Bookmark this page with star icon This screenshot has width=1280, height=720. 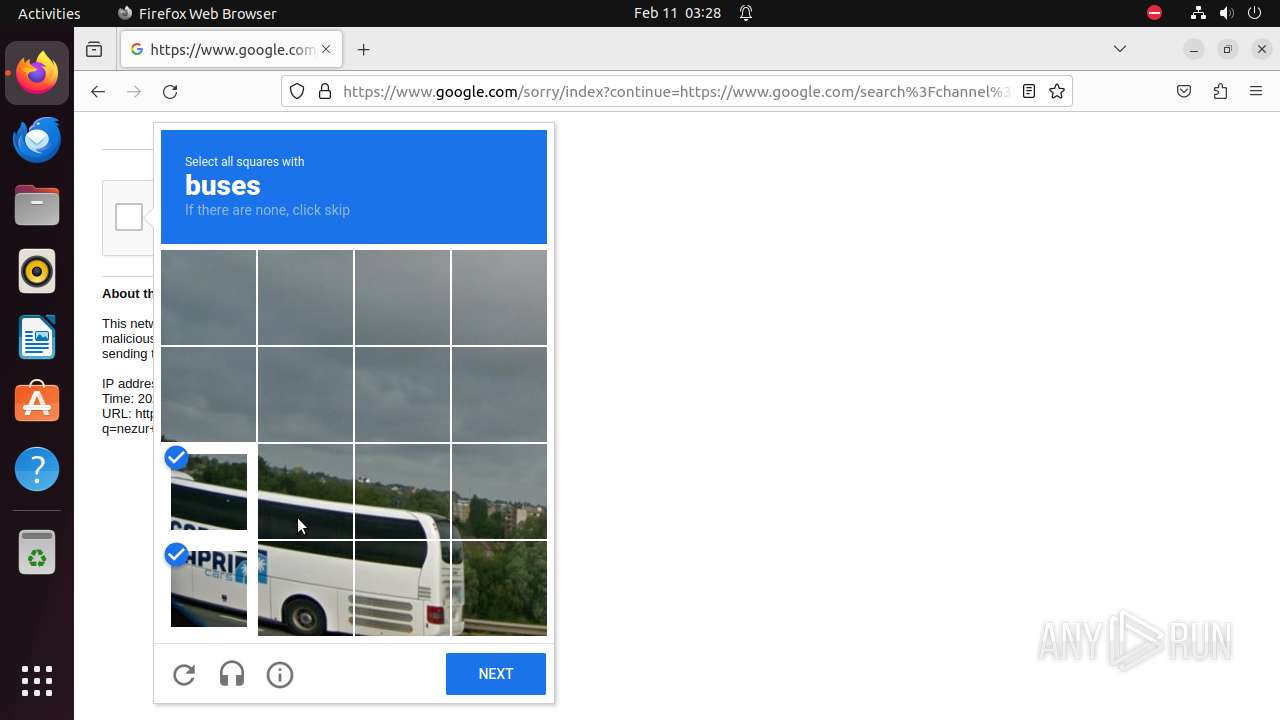tap(1057, 91)
